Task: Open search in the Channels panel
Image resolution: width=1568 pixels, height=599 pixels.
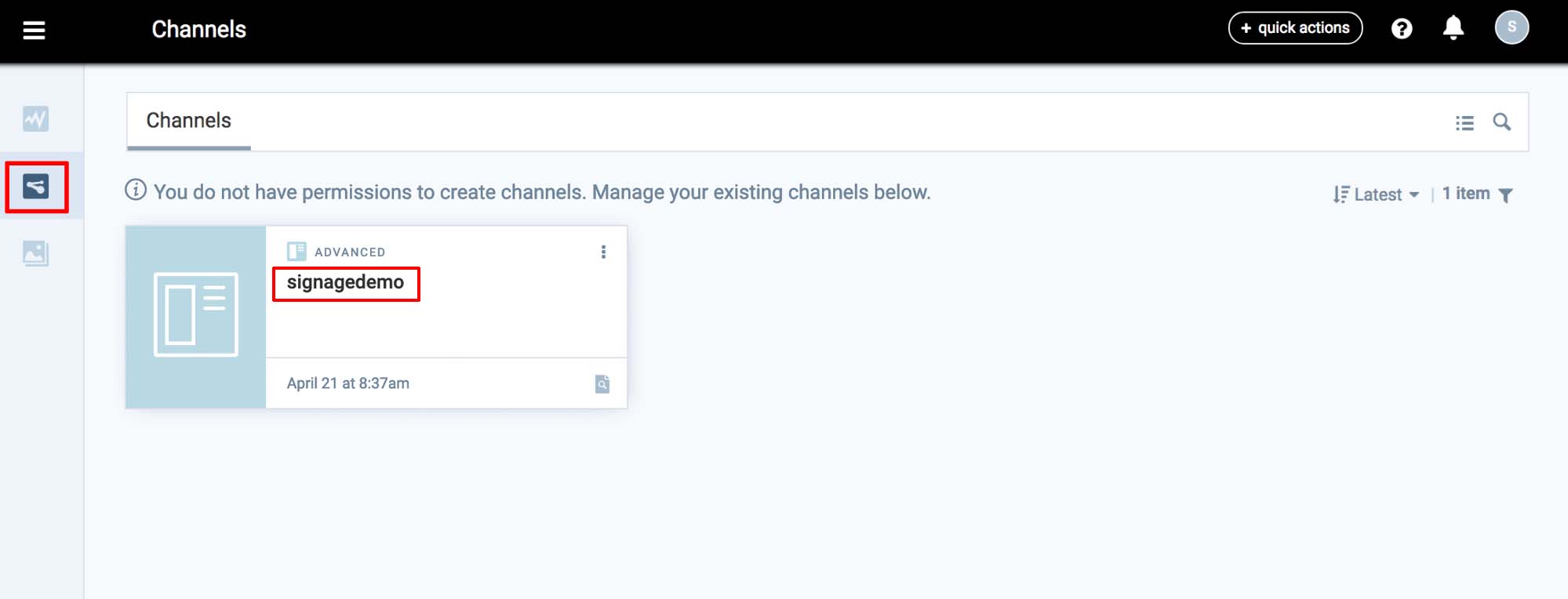Action: 1501,122
